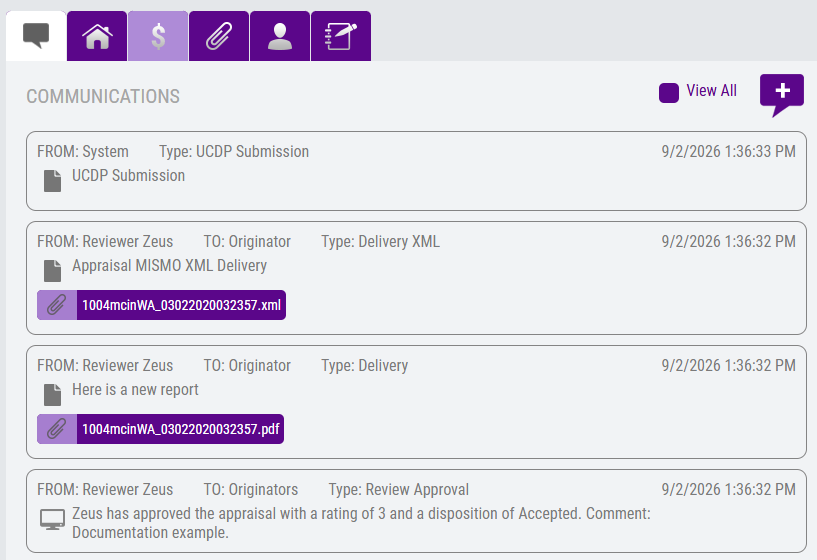Open the paperclip attachments tab

point(219,36)
